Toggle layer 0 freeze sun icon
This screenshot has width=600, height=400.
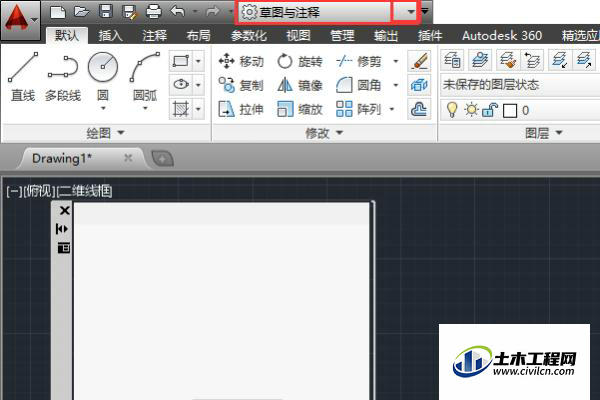pos(471,110)
